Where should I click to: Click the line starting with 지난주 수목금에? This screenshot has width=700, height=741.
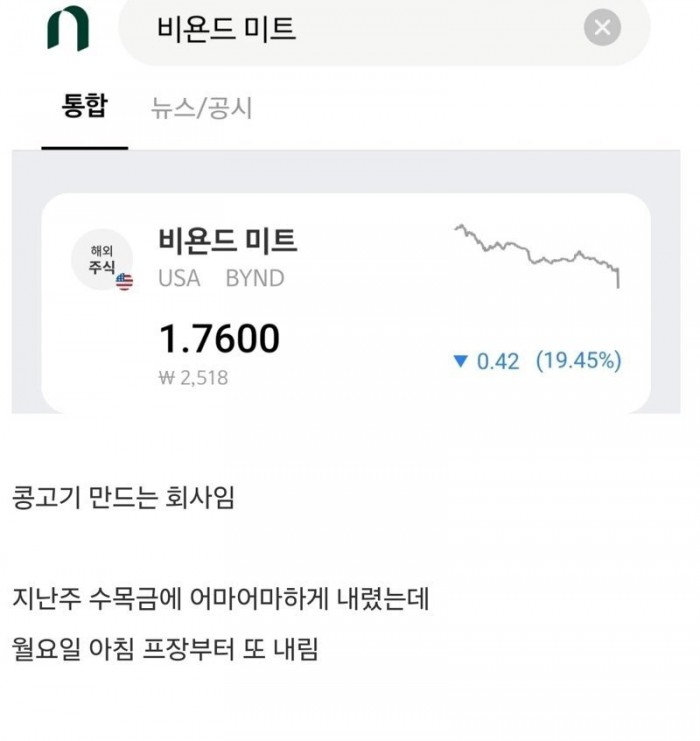(220, 599)
